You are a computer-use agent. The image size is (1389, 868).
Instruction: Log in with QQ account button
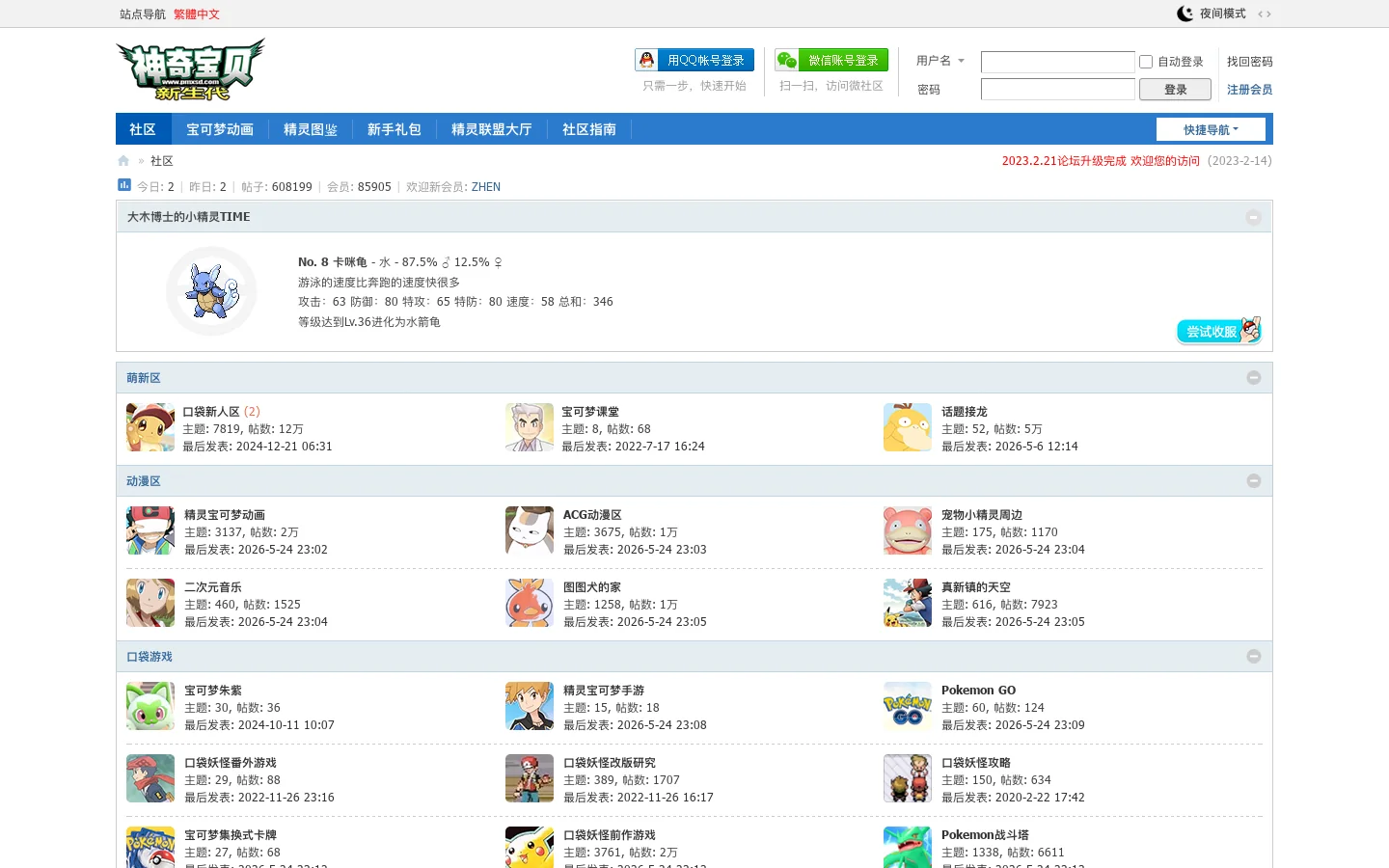tap(694, 60)
